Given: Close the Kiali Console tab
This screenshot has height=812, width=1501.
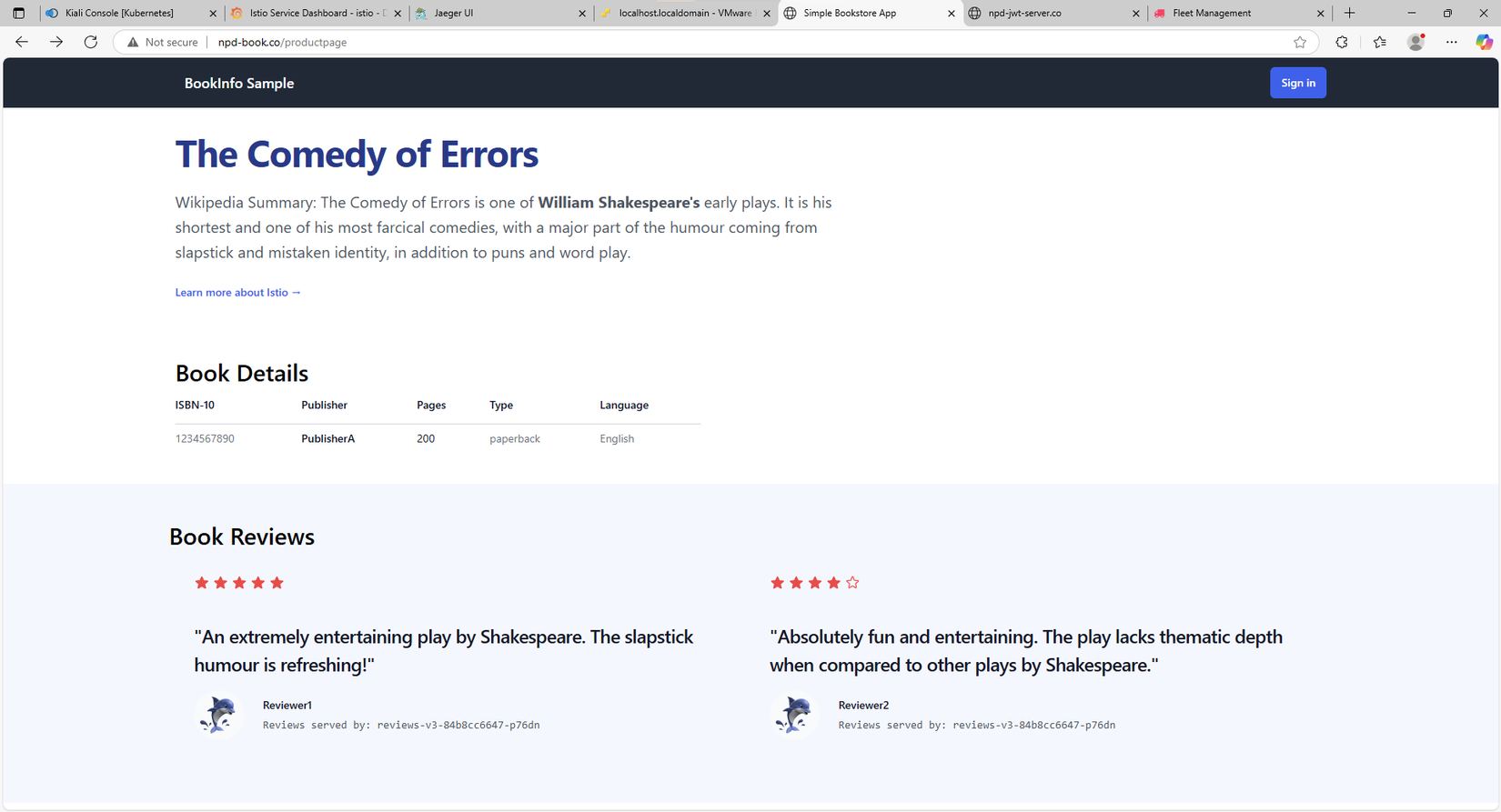Looking at the screenshot, I should (213, 14).
